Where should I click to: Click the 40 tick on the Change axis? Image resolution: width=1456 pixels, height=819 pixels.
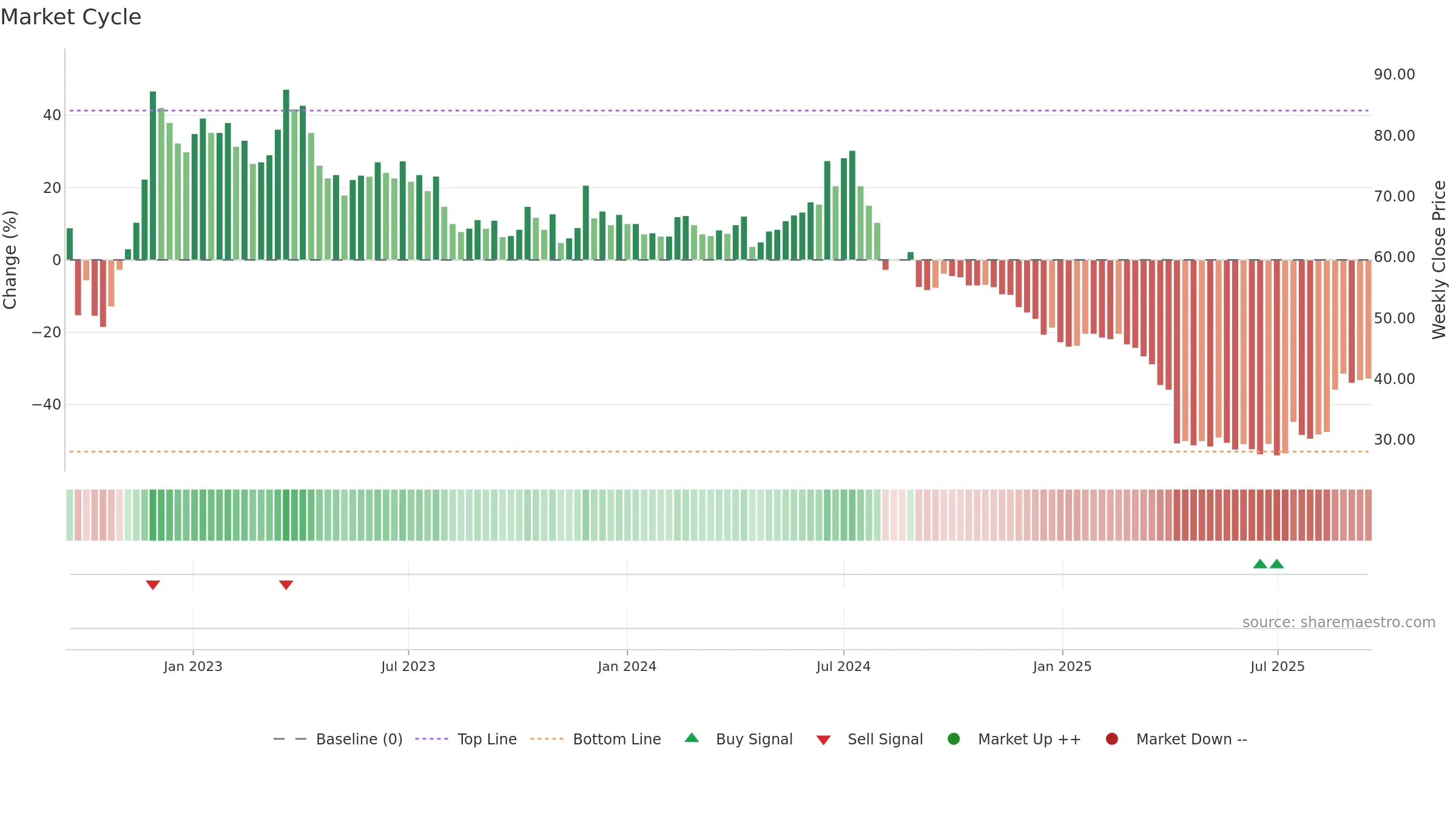pyautogui.click(x=52, y=115)
